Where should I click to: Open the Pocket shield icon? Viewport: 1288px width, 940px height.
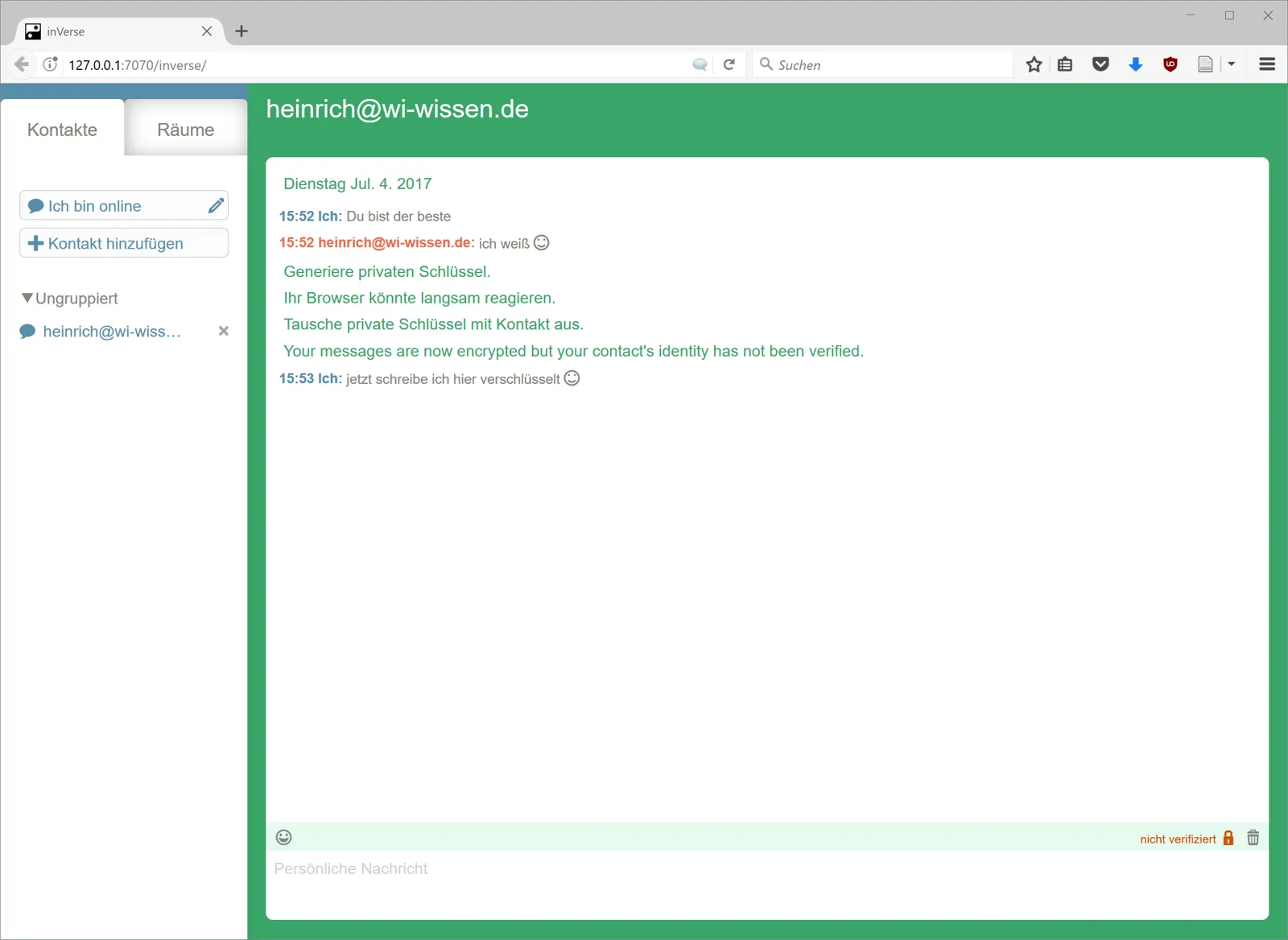point(1100,64)
